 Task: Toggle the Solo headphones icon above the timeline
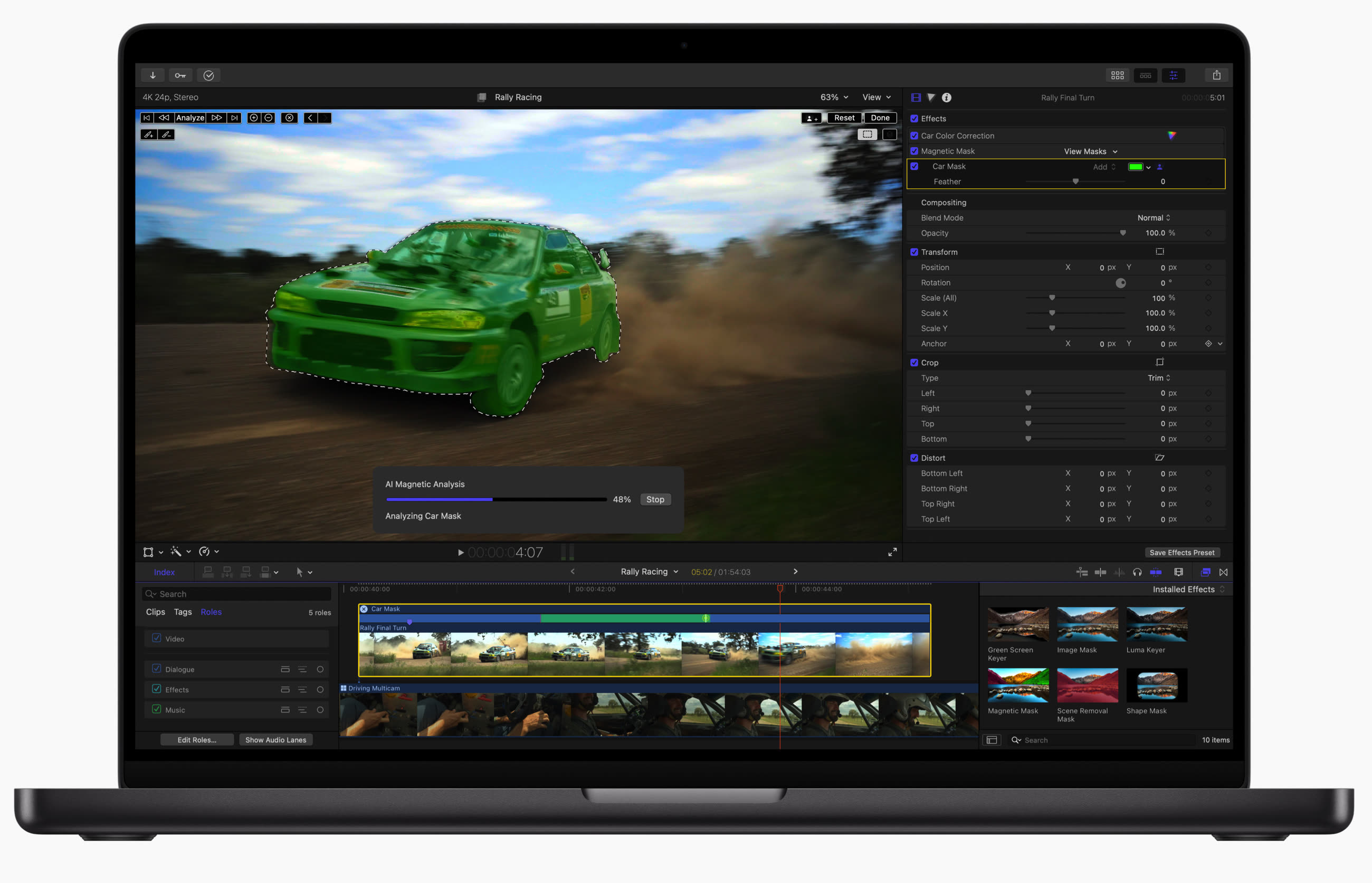click(1138, 572)
